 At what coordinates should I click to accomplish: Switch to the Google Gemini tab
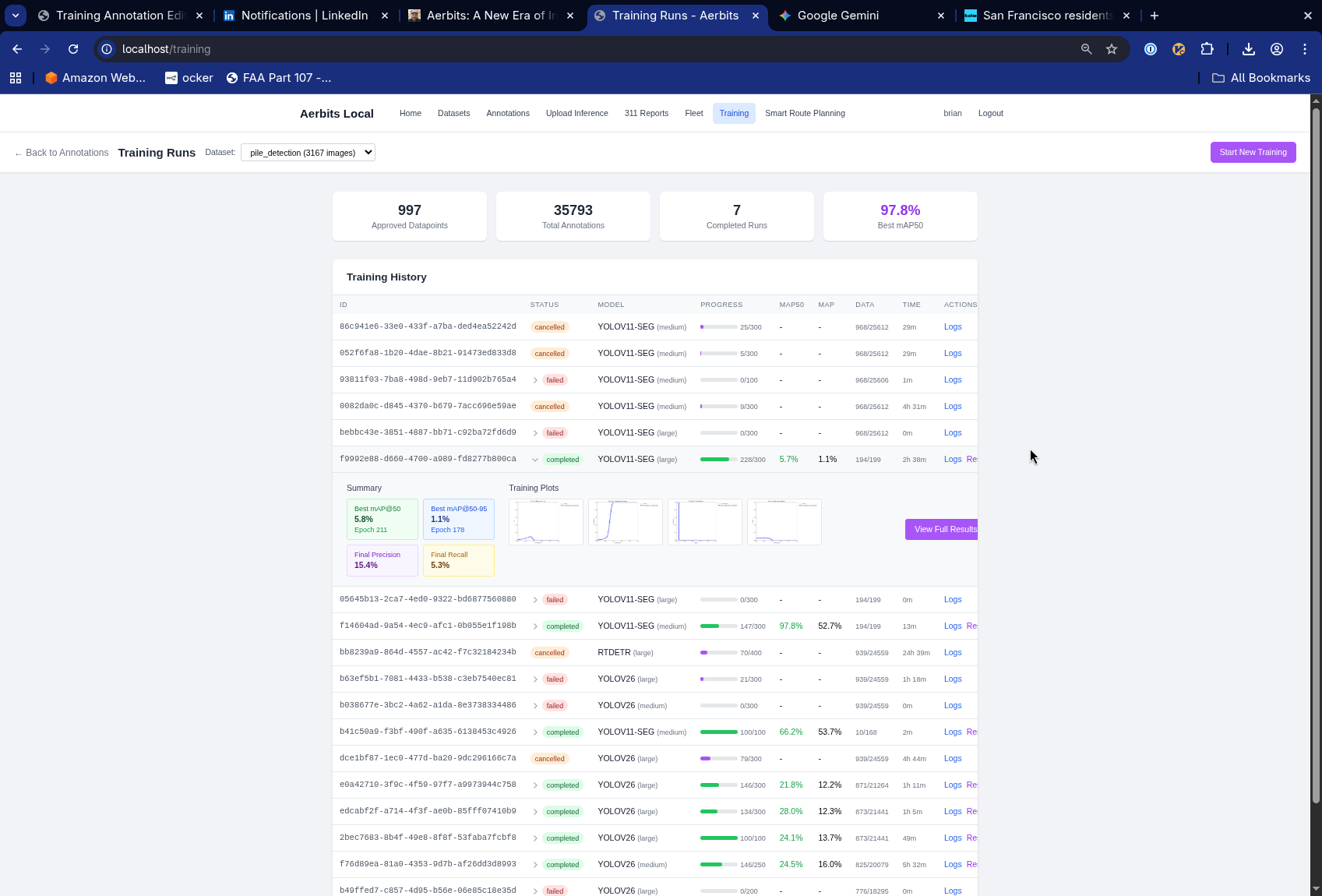tap(837, 16)
